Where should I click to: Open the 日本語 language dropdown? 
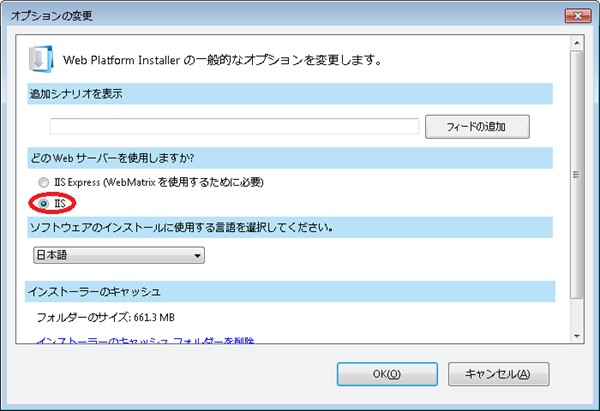point(119,255)
